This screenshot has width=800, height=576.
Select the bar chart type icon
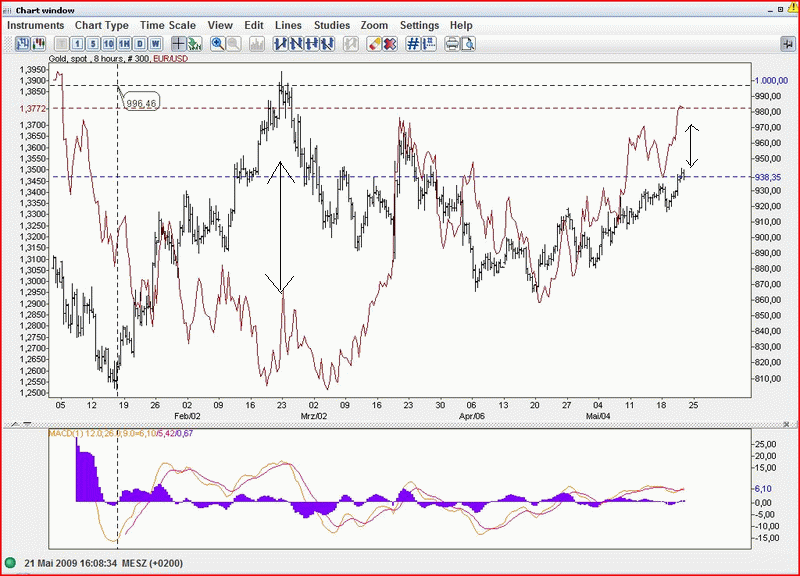(x=22, y=44)
